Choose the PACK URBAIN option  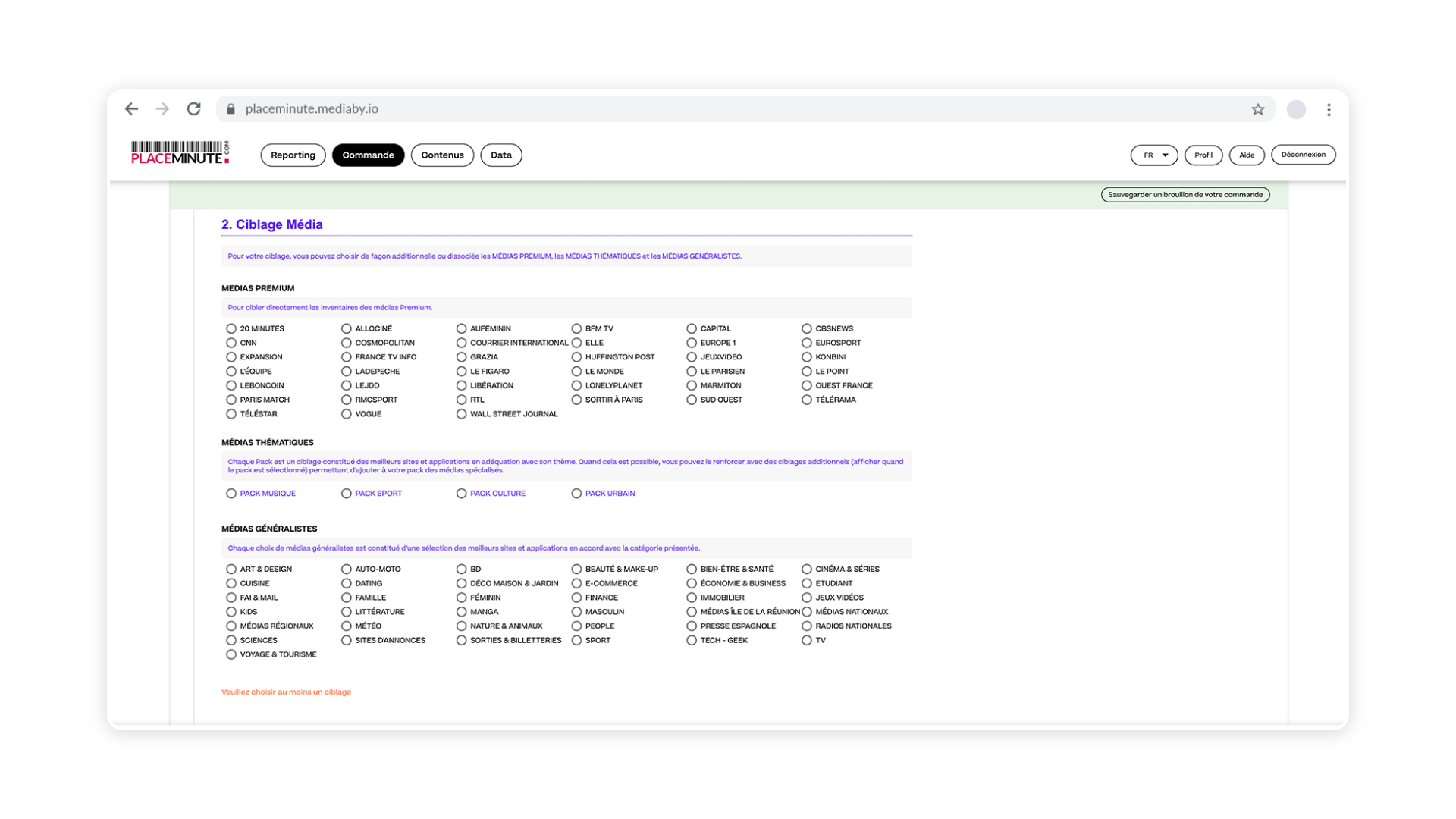[577, 494]
